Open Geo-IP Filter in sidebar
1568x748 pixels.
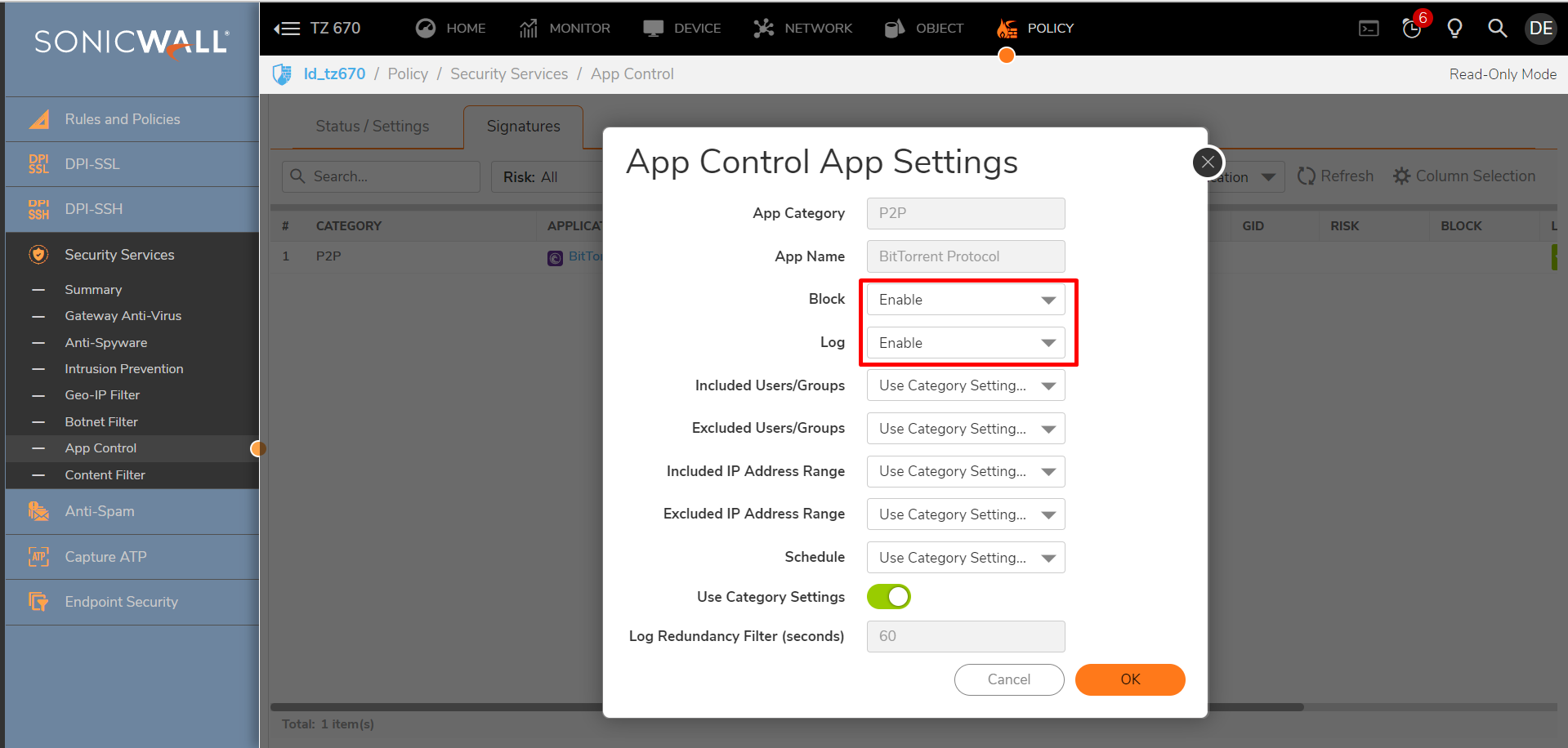(x=102, y=395)
